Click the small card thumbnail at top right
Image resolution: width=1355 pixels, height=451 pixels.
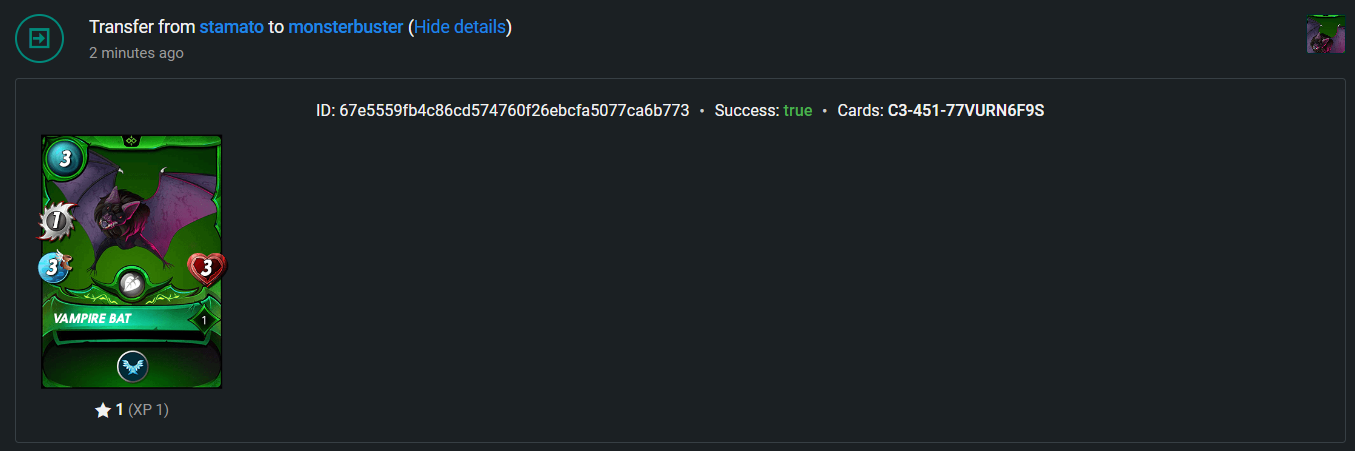coord(1325,34)
